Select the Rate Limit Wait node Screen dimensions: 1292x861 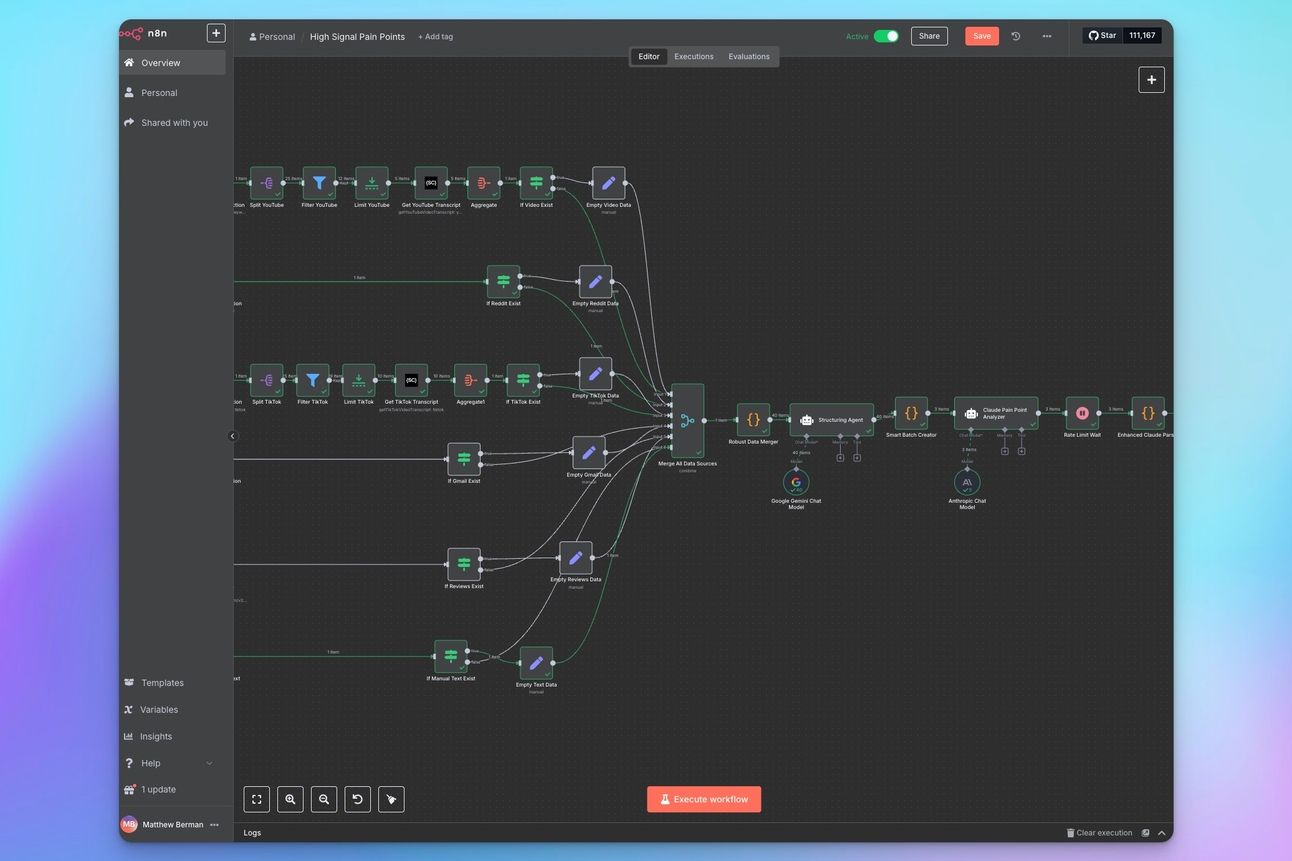pos(1082,413)
